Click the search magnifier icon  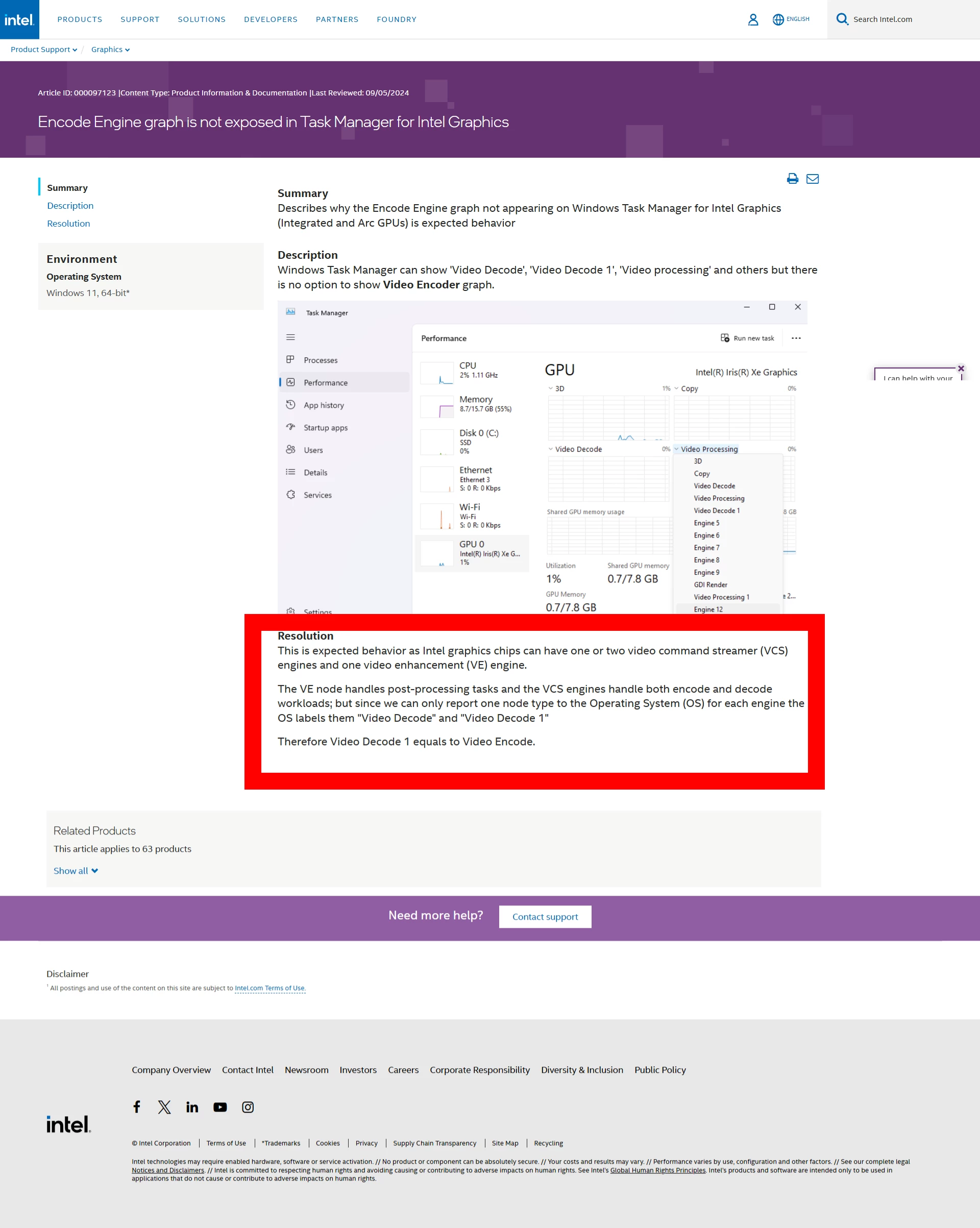(842, 19)
